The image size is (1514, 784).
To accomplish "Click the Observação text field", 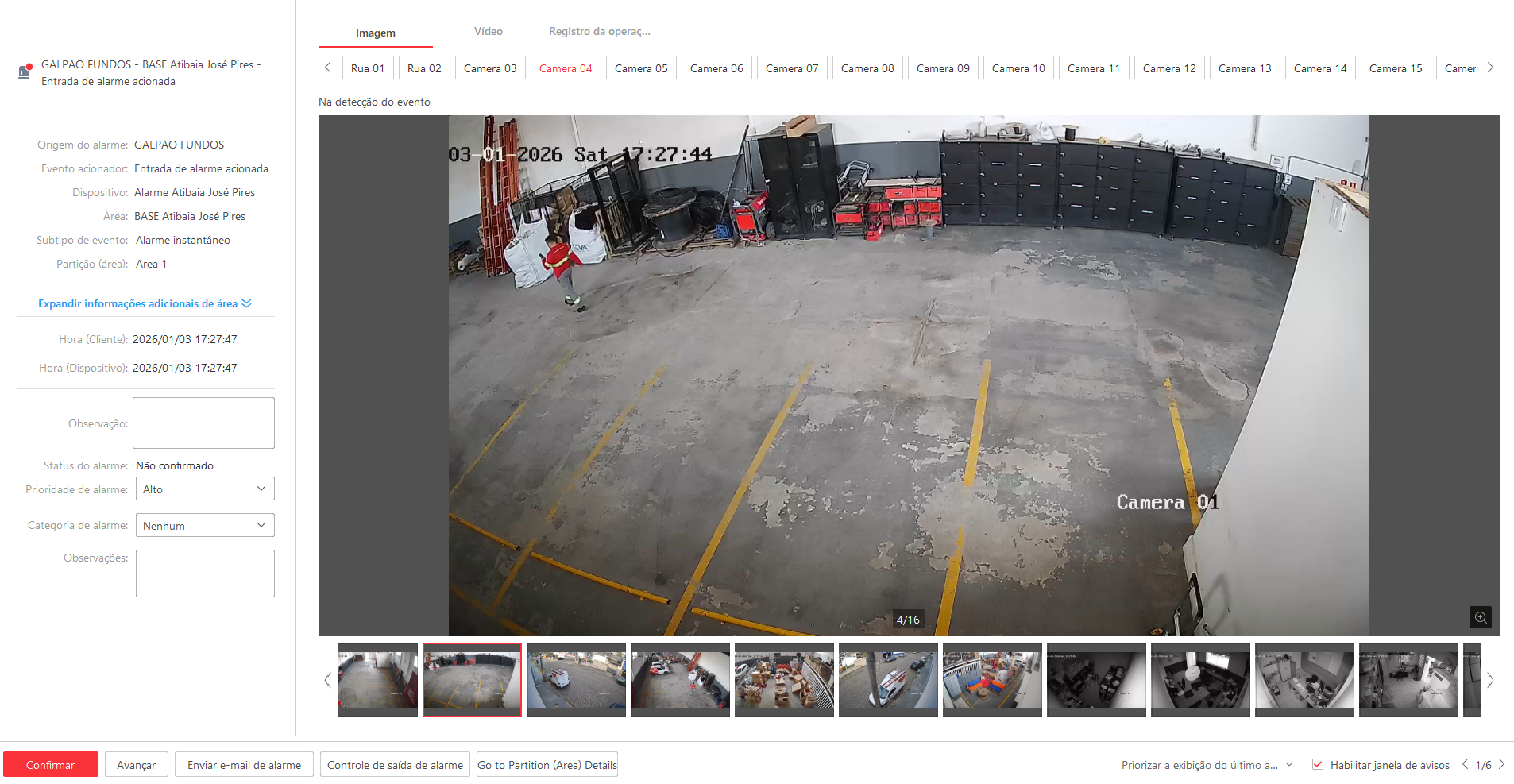I will click(x=203, y=423).
